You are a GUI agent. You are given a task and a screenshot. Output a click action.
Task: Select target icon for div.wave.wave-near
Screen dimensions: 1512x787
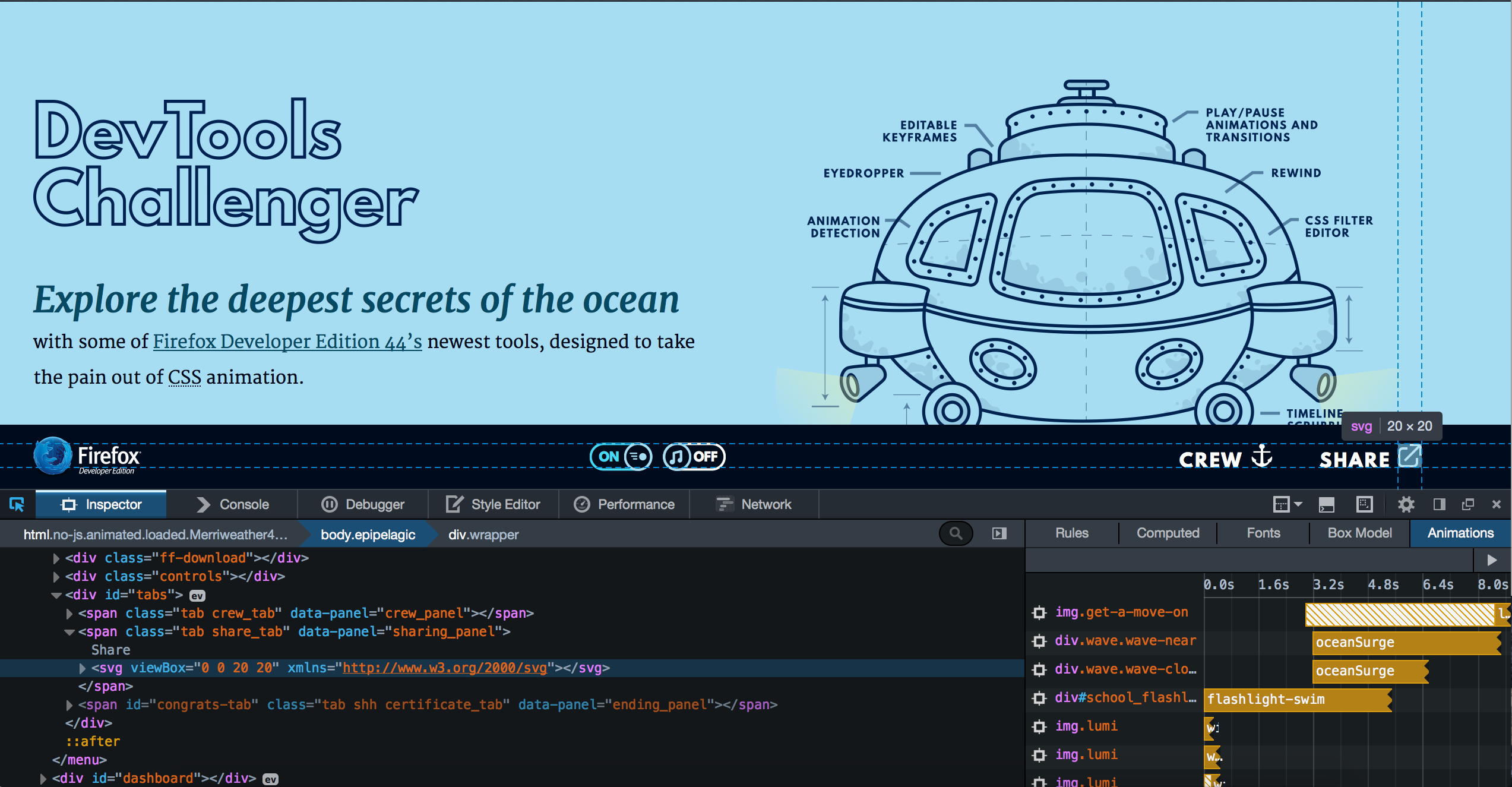[x=1039, y=641]
